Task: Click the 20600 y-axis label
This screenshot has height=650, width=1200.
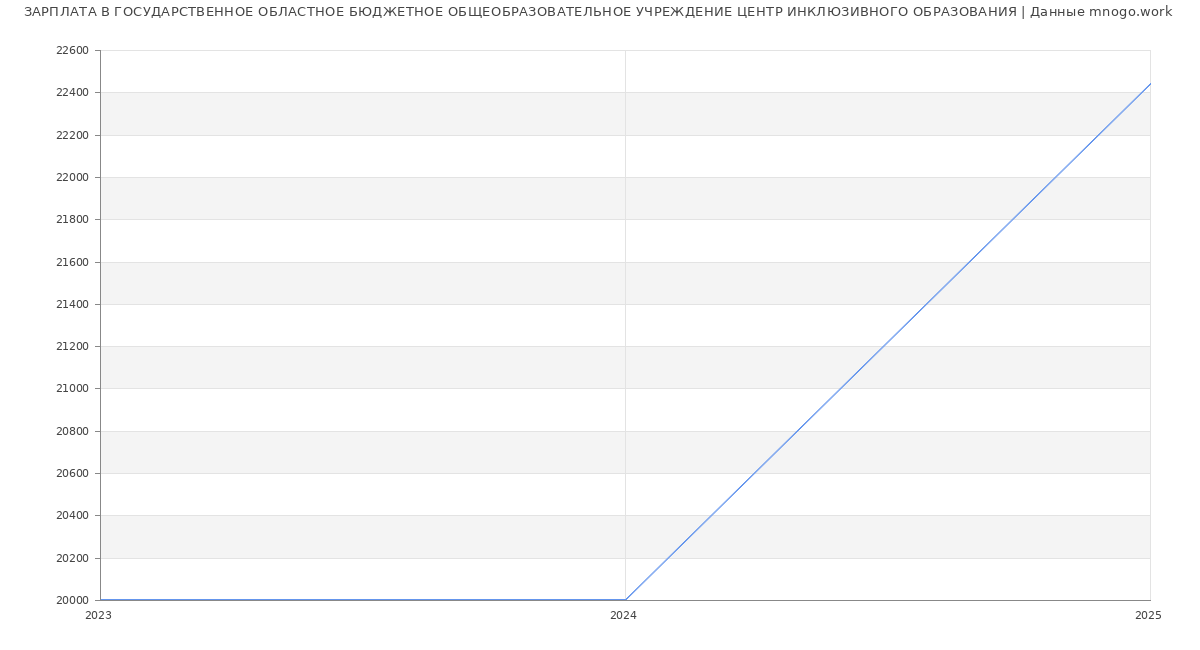Action: [x=72, y=474]
